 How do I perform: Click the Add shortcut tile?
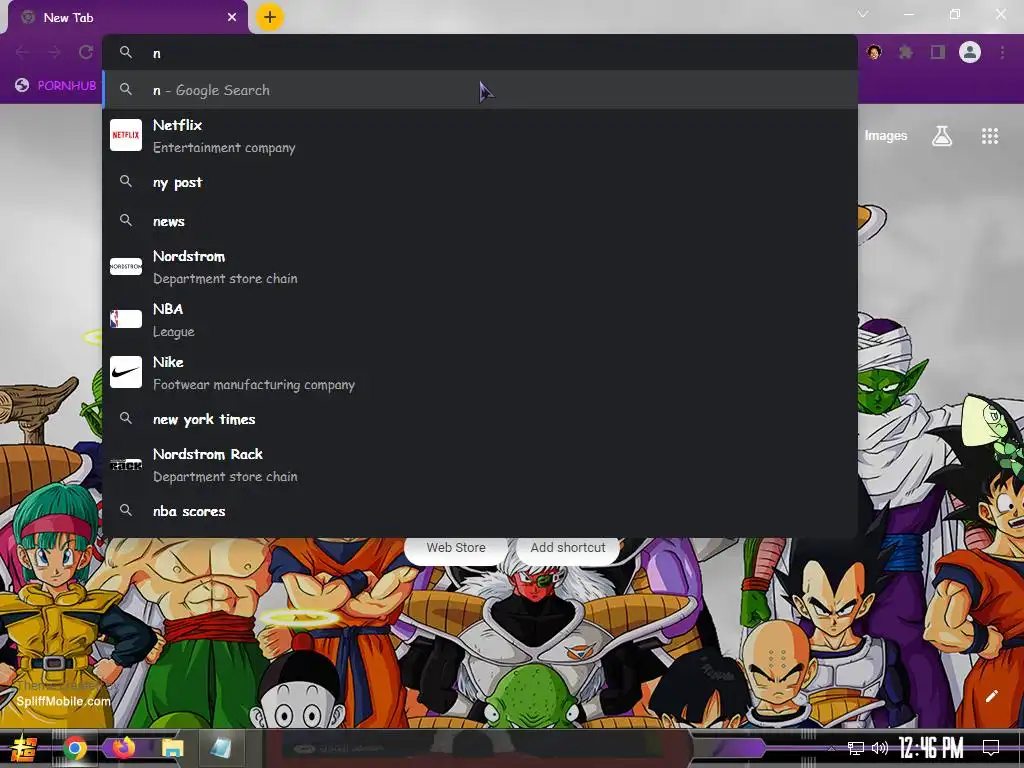(568, 547)
